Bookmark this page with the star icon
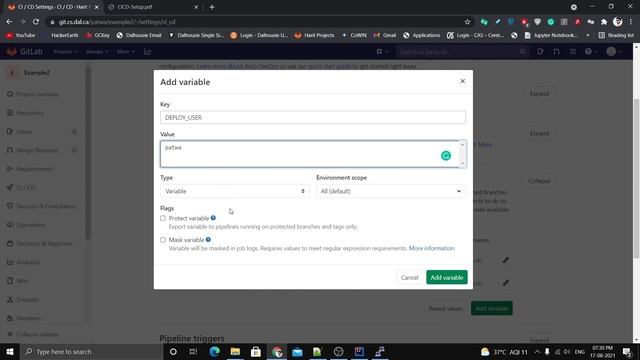 pyautogui.click(x=467, y=22)
